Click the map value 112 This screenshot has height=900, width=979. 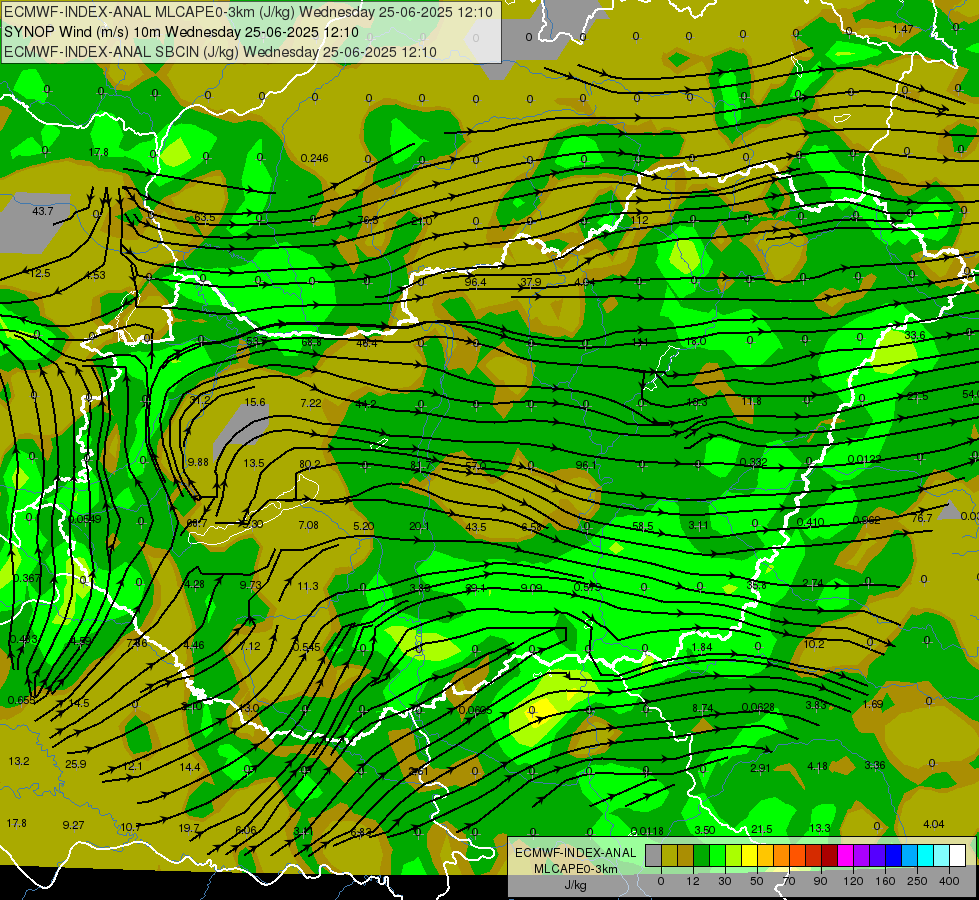coord(639,220)
